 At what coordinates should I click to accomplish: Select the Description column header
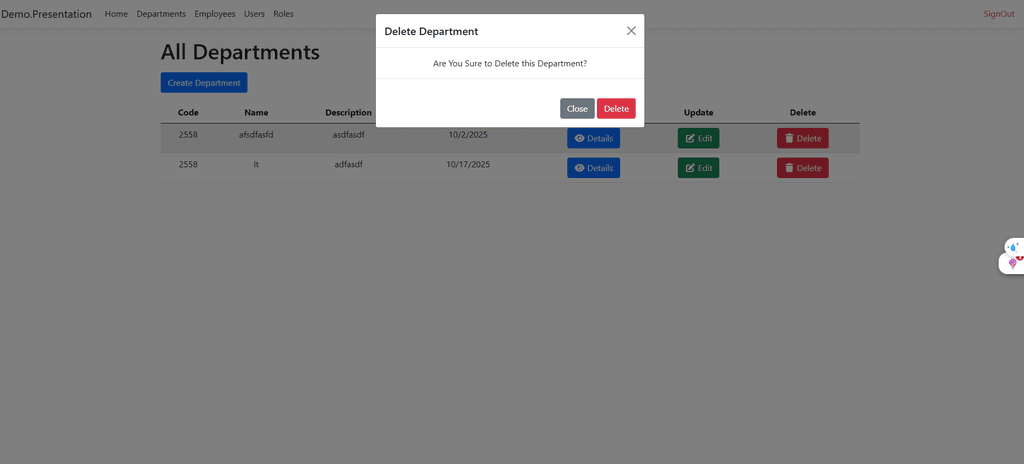pos(349,112)
